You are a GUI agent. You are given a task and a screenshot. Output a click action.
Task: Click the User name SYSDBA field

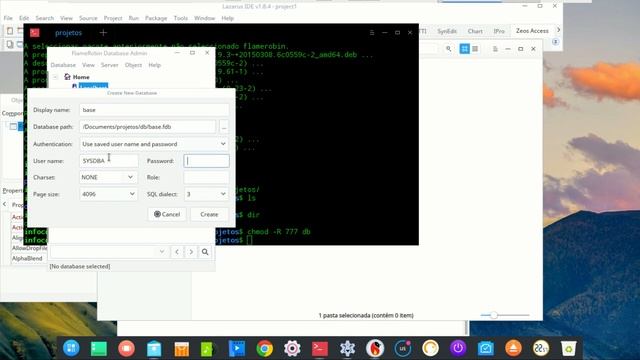[109, 161]
